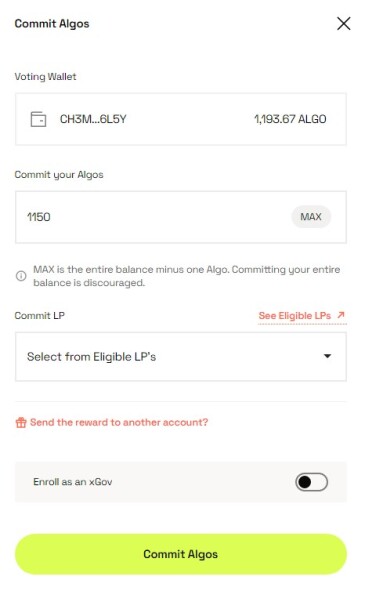Close the Commit Algos dialog

point(344,23)
